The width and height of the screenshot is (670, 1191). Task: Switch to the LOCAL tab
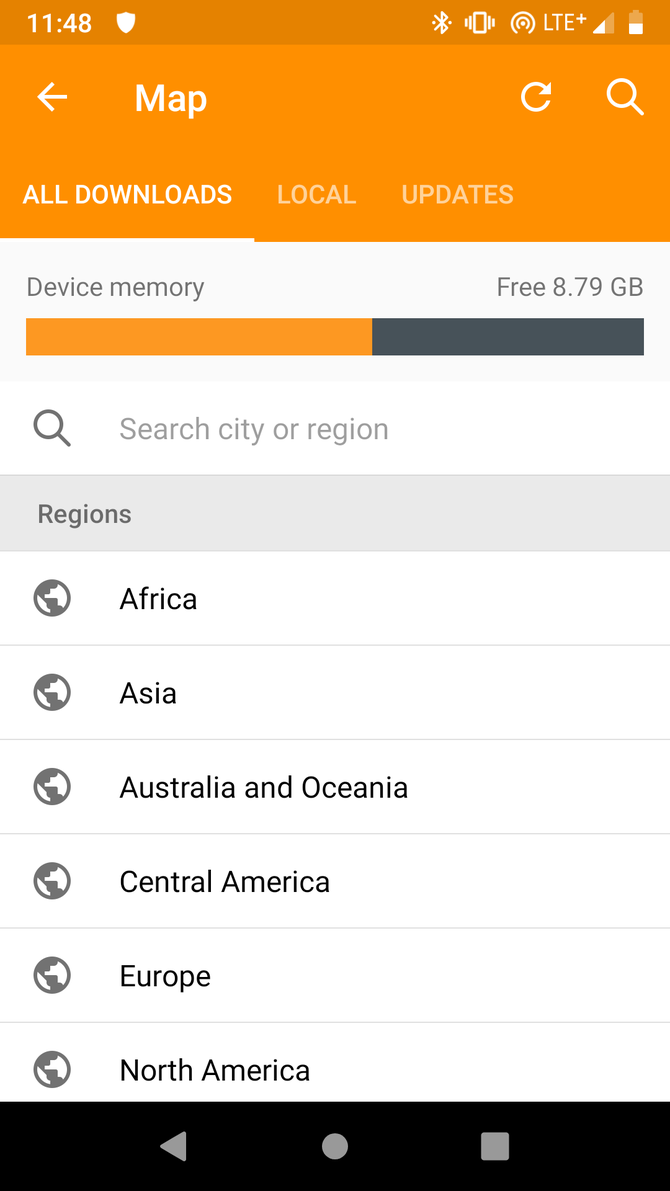316,194
